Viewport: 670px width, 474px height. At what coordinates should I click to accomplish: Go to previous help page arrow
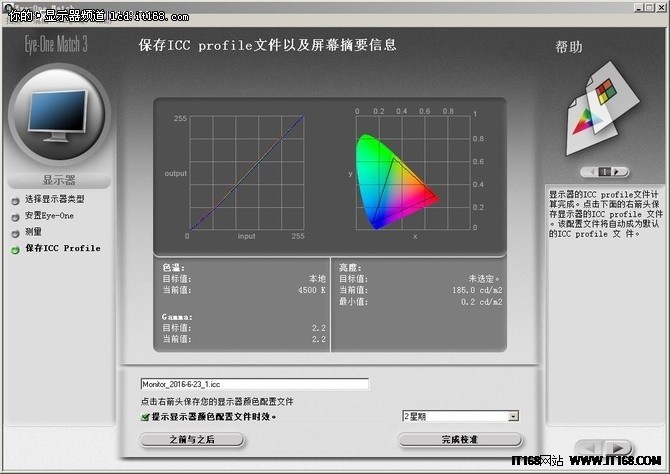pos(591,172)
